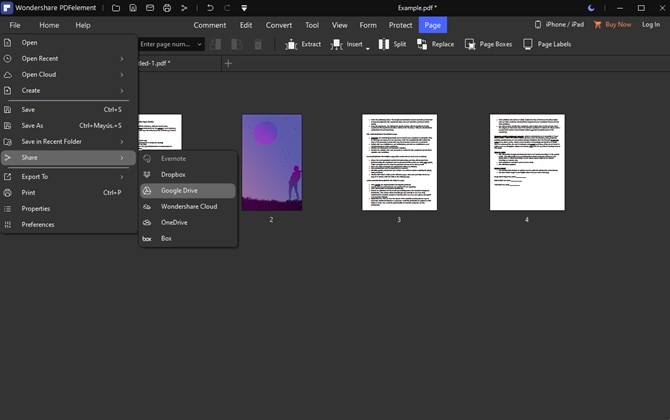Switch to the Comment tab
The image size is (670, 420).
click(209, 25)
